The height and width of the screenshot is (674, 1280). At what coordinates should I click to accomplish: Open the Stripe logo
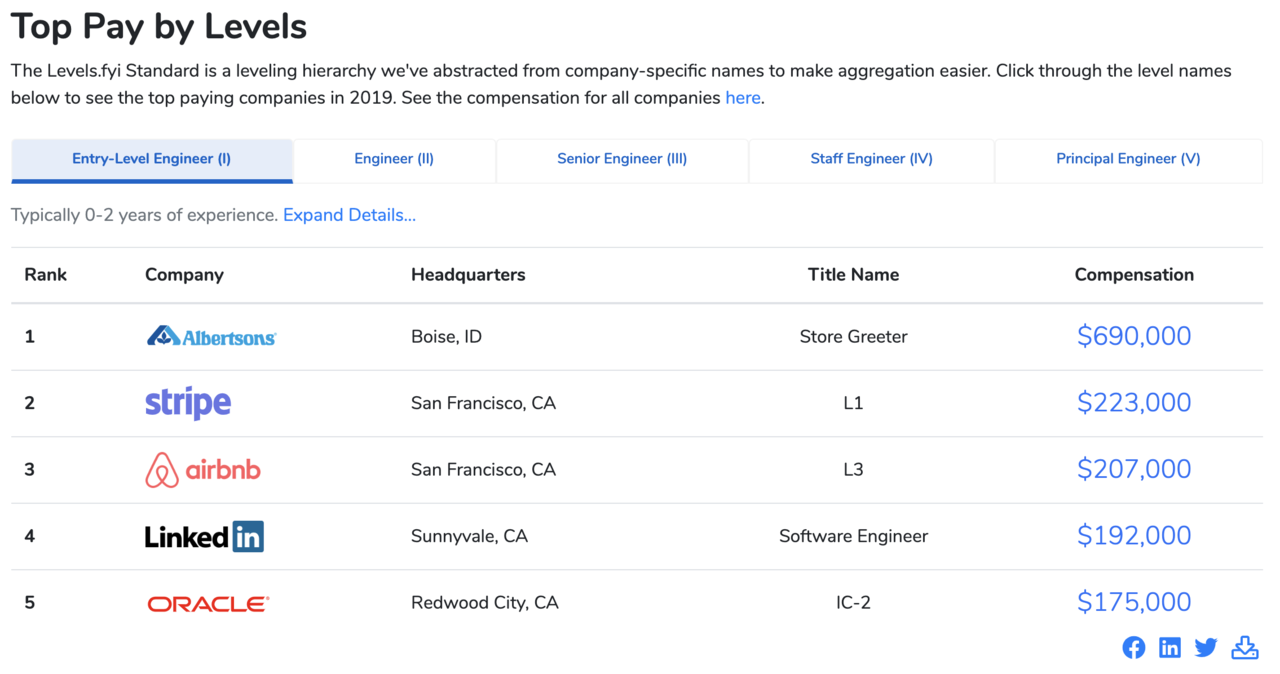pyautogui.click(x=188, y=403)
